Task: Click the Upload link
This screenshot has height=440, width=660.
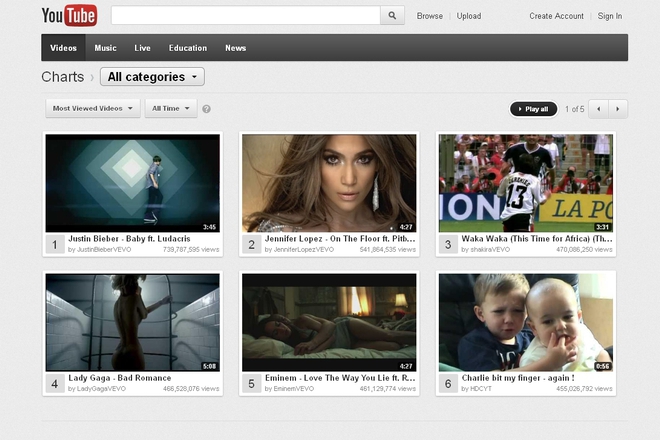Action: tap(469, 16)
